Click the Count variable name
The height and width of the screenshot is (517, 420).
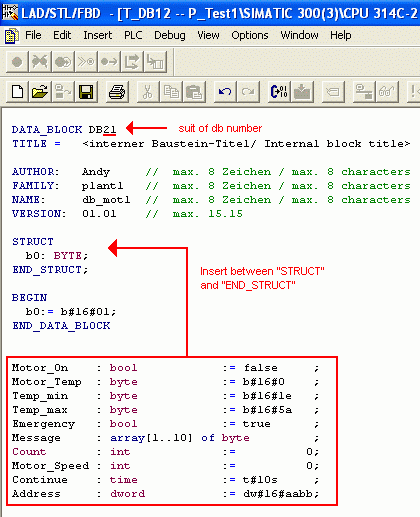pos(29,452)
